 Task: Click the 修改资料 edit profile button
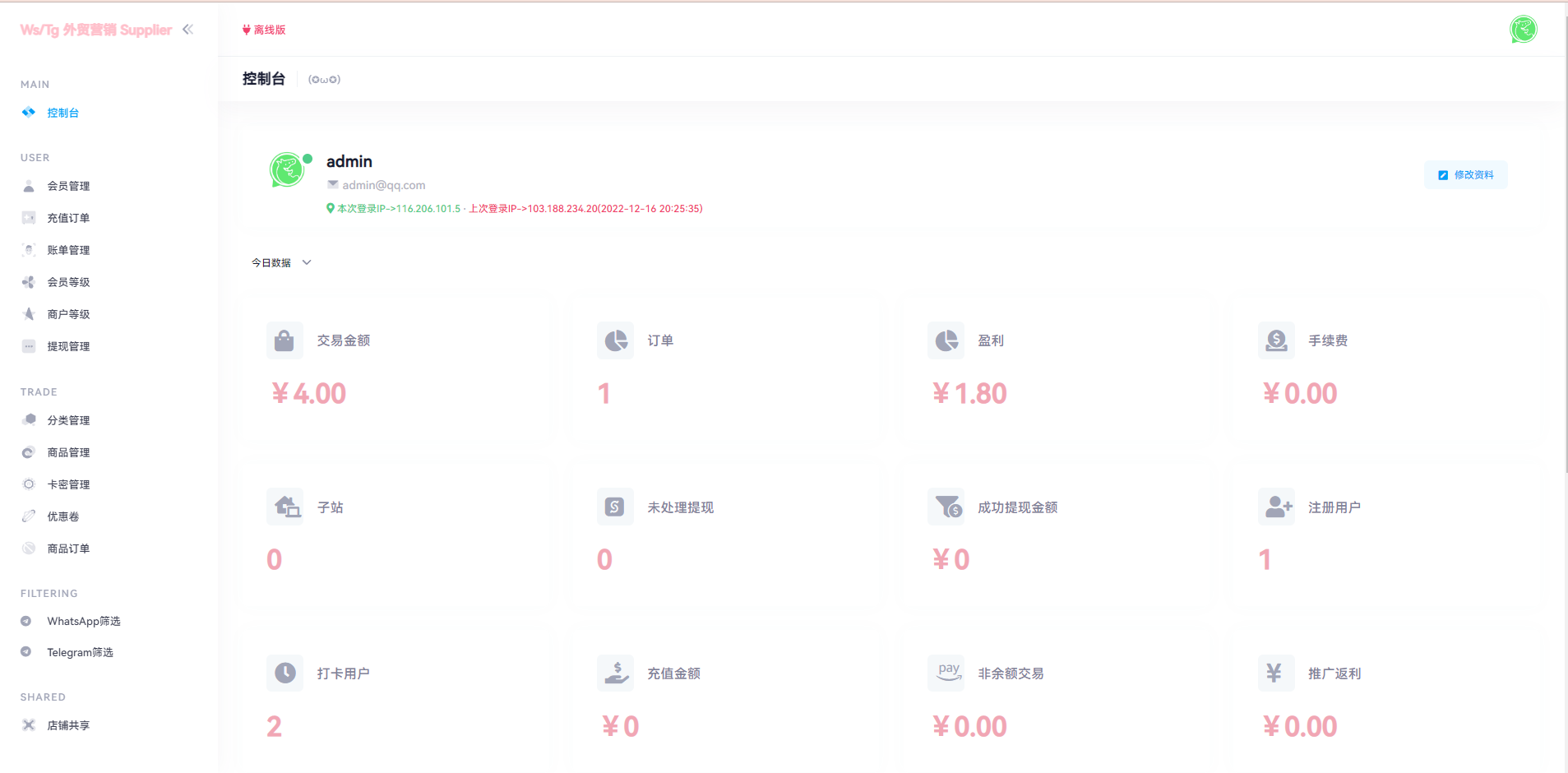(x=1465, y=175)
